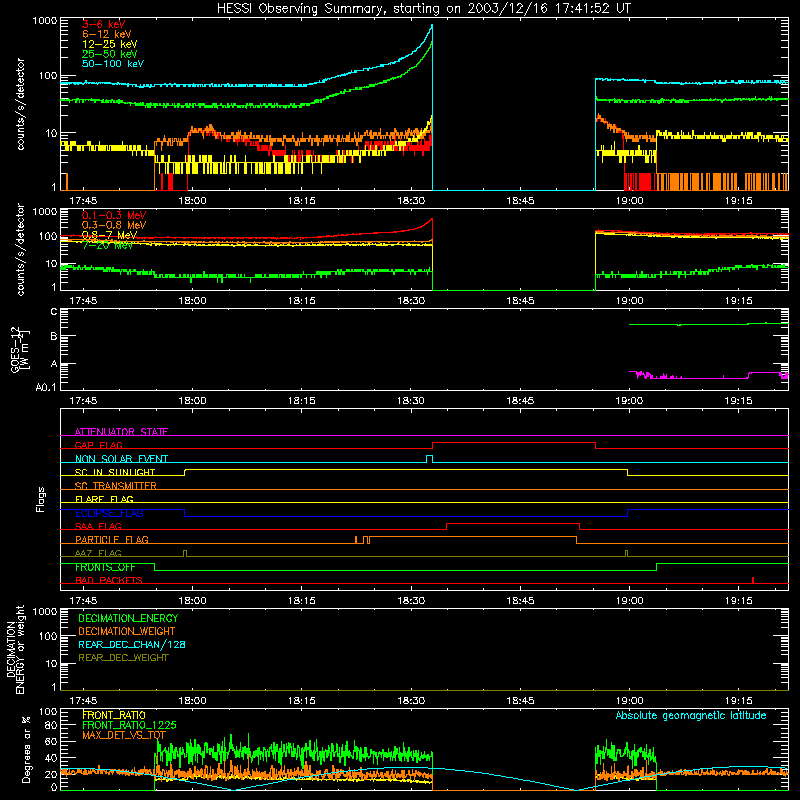Click the green GOES-12 flux trace

[709, 324]
